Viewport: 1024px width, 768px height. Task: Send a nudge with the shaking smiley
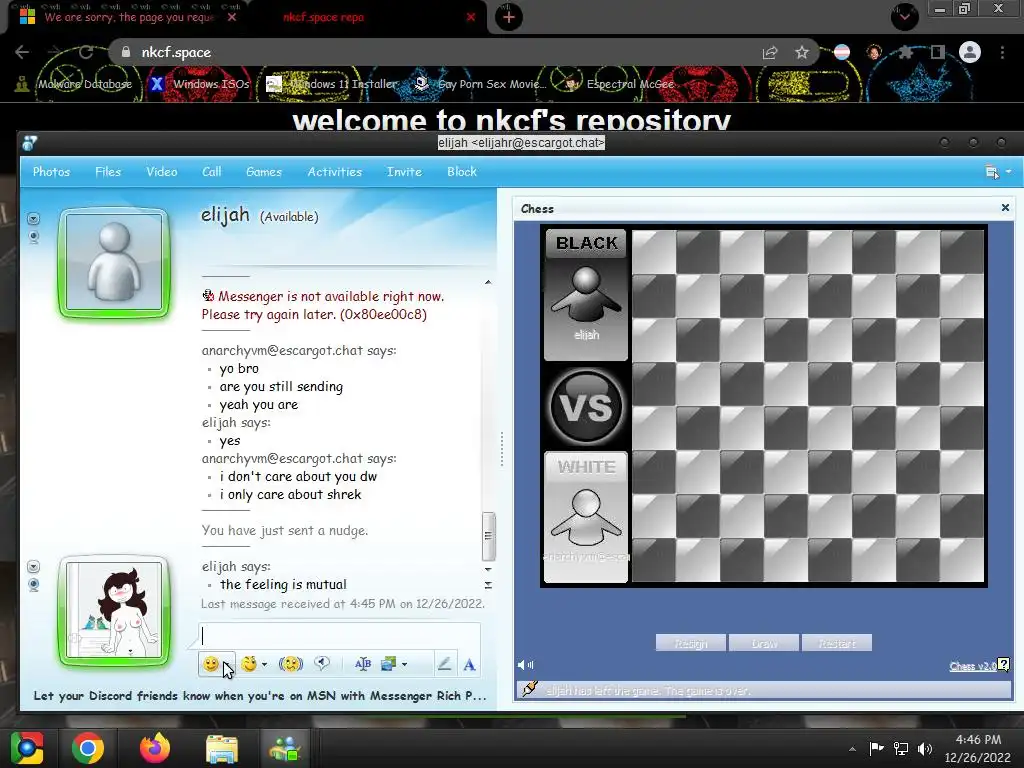pyautogui.click(x=291, y=664)
